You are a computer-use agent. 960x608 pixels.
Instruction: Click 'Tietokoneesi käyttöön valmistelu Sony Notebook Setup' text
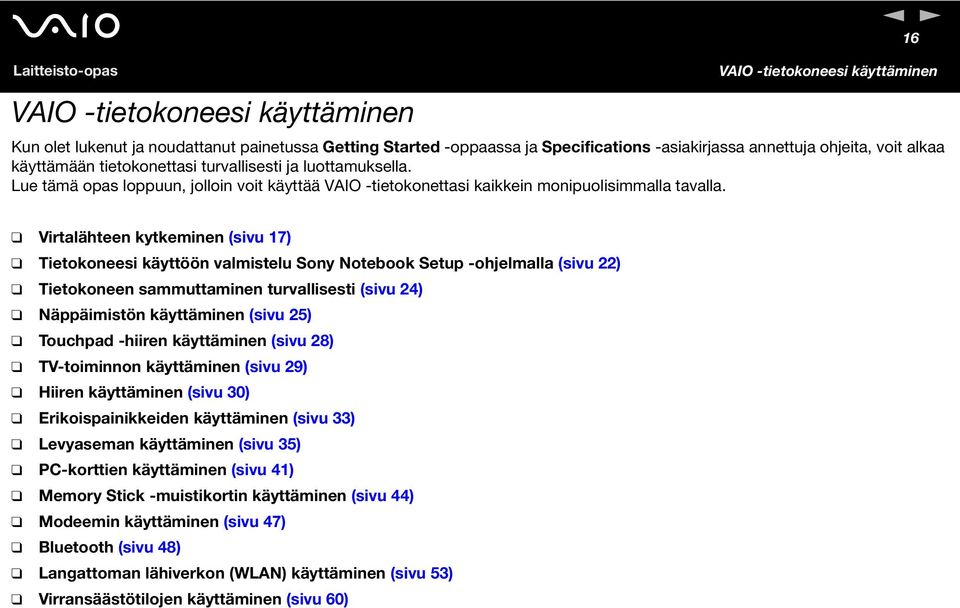(x=251, y=263)
